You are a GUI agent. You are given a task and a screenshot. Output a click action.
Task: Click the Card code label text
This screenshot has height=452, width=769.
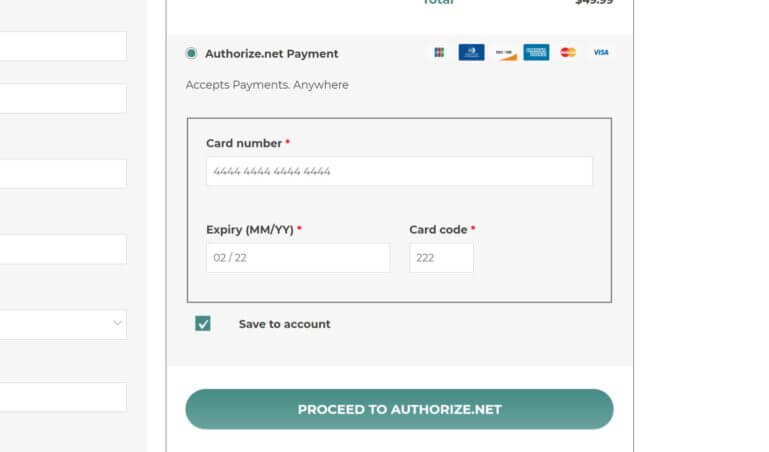(438, 229)
